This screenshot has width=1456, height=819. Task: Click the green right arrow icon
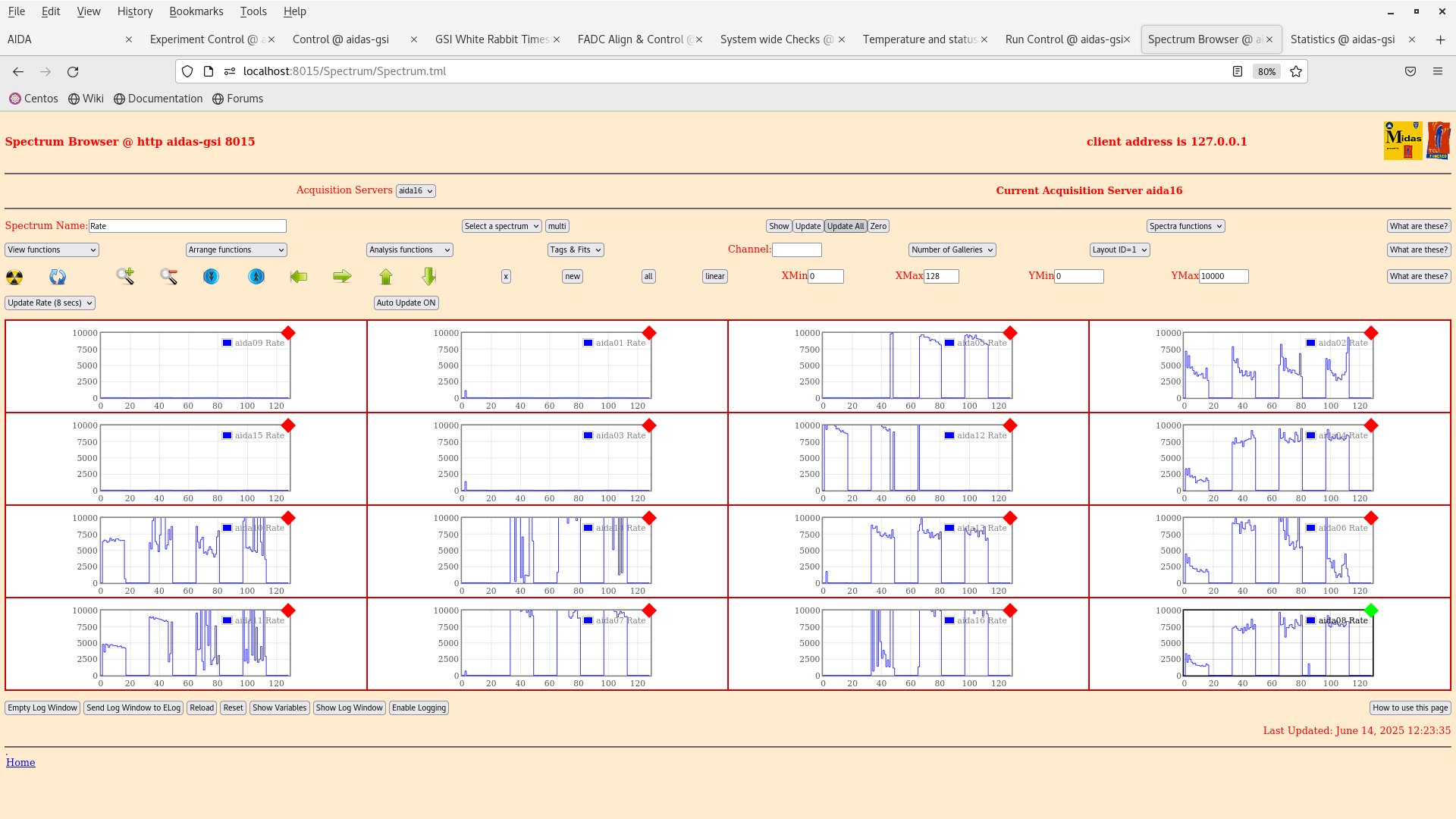coord(342,277)
